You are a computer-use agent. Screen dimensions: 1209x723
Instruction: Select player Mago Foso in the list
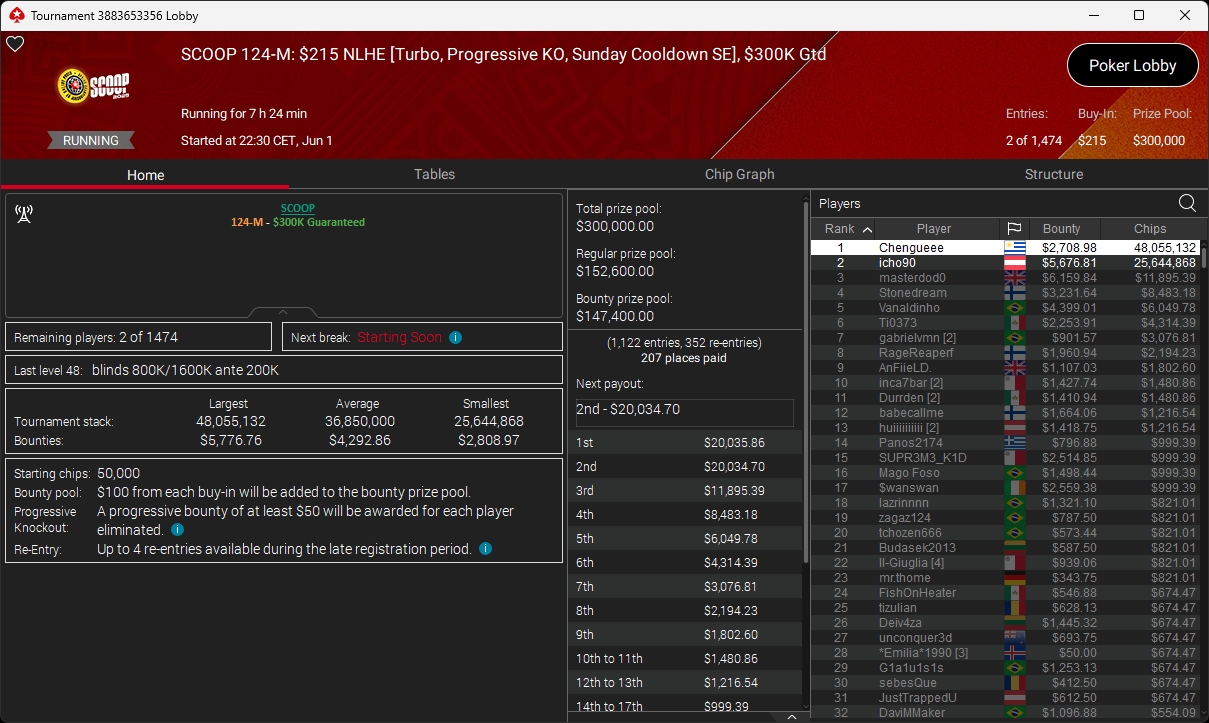[1005, 473]
